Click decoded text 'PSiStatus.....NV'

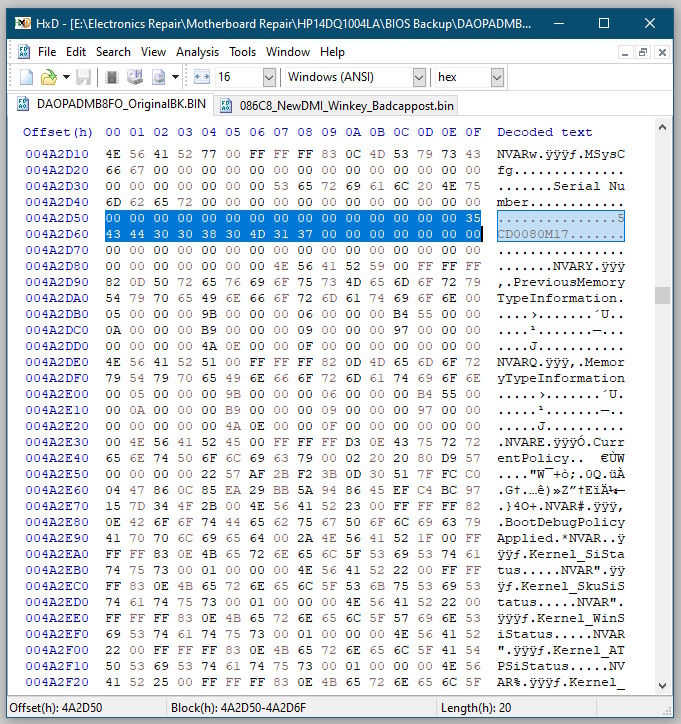pyautogui.click(x=560, y=666)
